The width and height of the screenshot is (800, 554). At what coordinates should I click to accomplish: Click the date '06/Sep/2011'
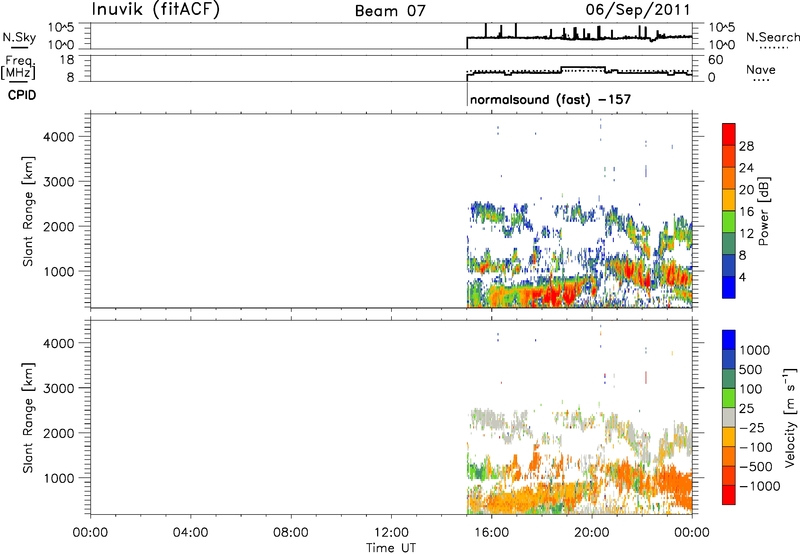click(637, 9)
